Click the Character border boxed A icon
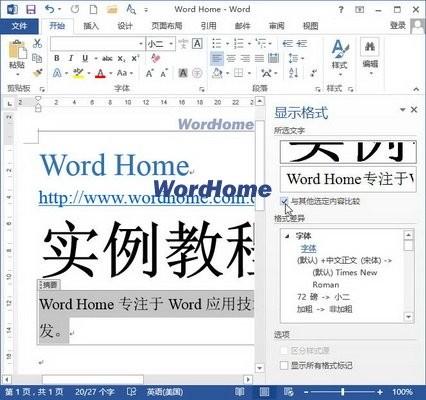Screen dimensions: 426x400 pyautogui.click(x=198, y=44)
